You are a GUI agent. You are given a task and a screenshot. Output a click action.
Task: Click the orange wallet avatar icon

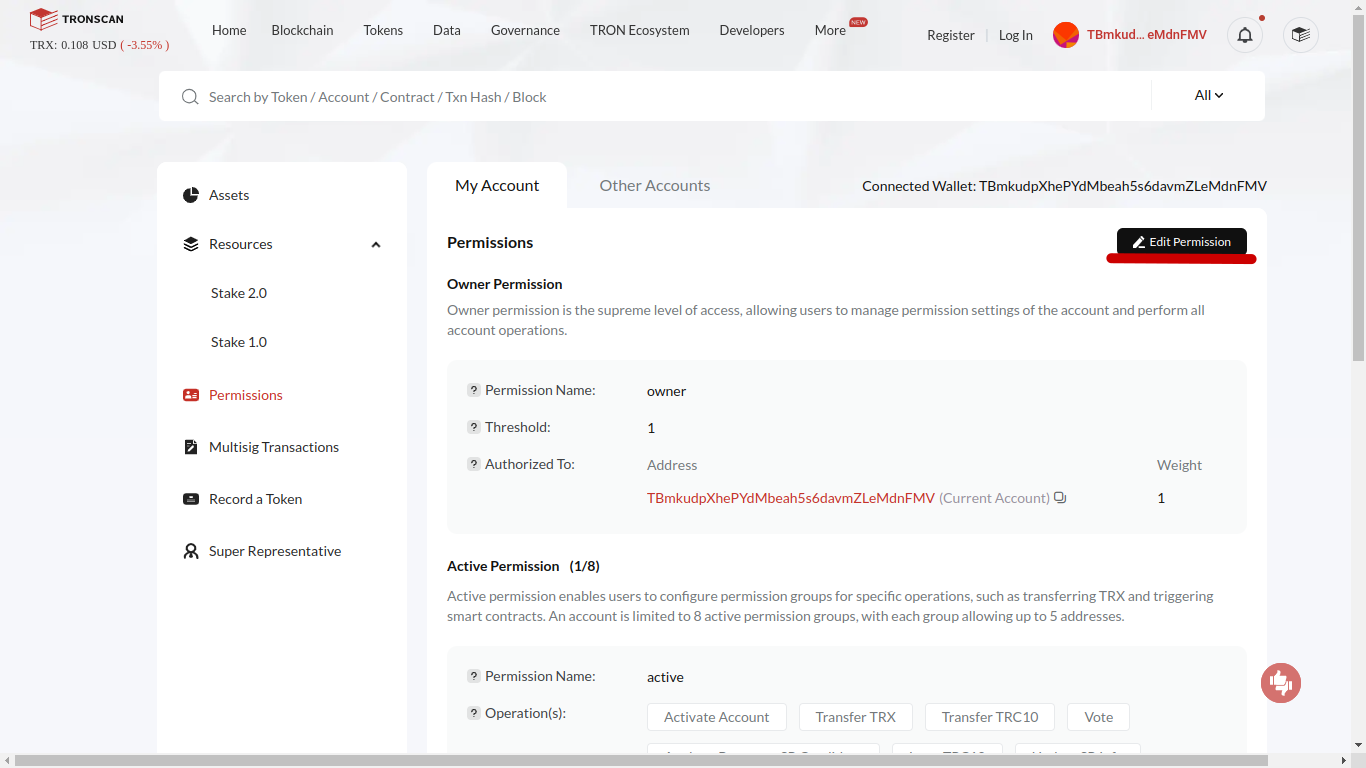pos(1066,35)
